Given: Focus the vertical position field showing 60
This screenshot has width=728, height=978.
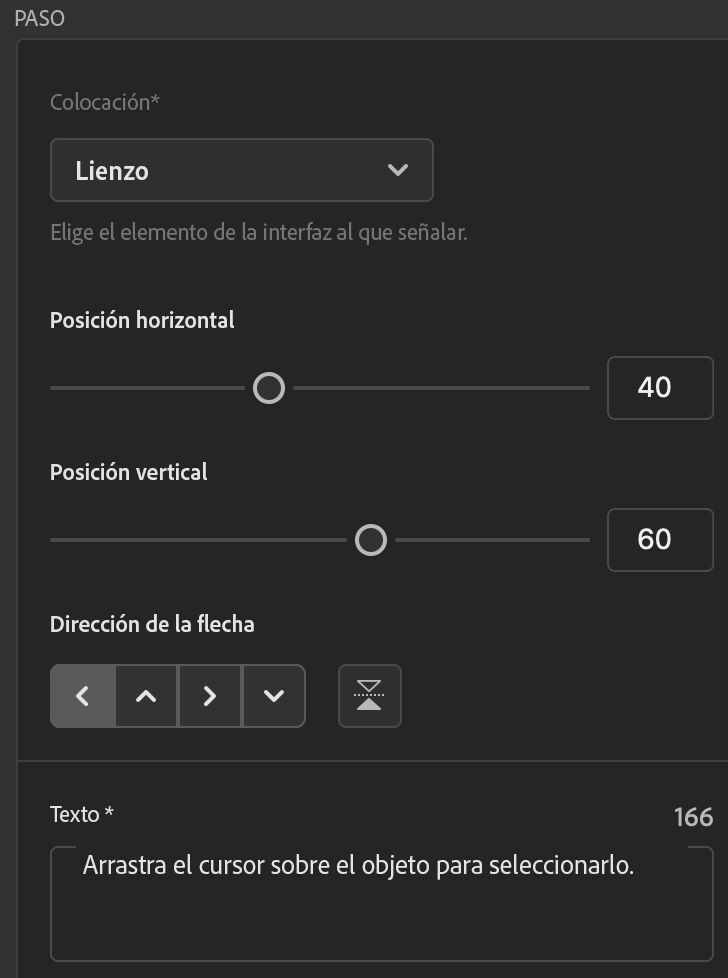Looking at the screenshot, I should pyautogui.click(x=660, y=540).
